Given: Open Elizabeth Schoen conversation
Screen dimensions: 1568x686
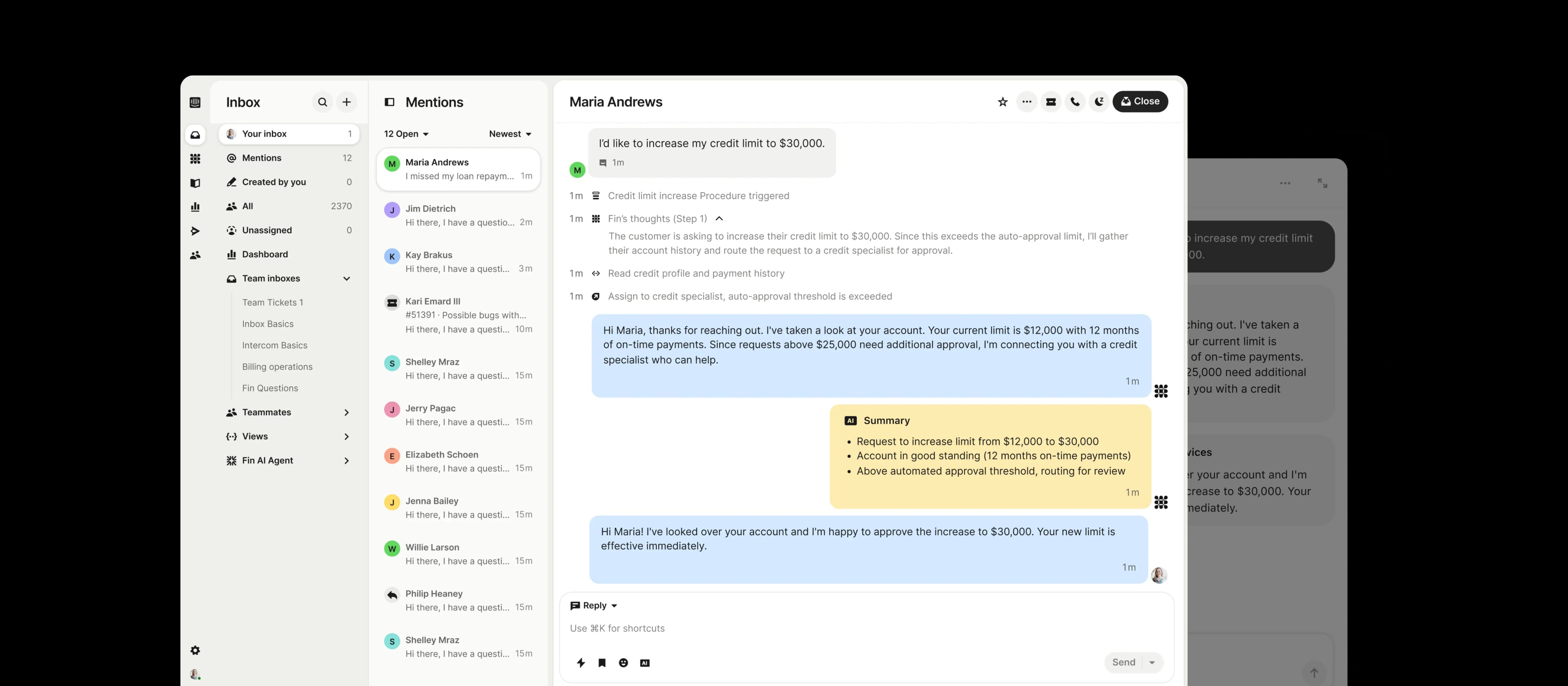Looking at the screenshot, I should 458,461.
